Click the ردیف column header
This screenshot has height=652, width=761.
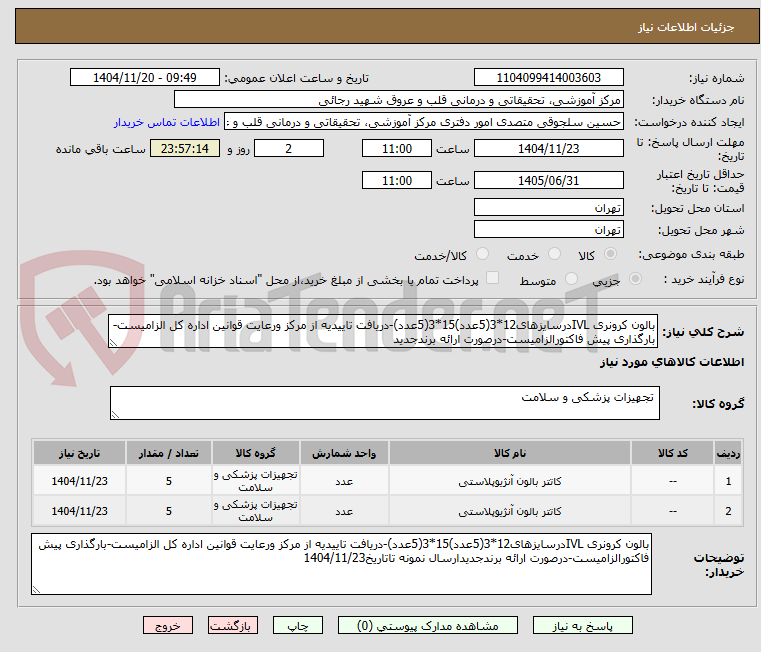pos(728,453)
